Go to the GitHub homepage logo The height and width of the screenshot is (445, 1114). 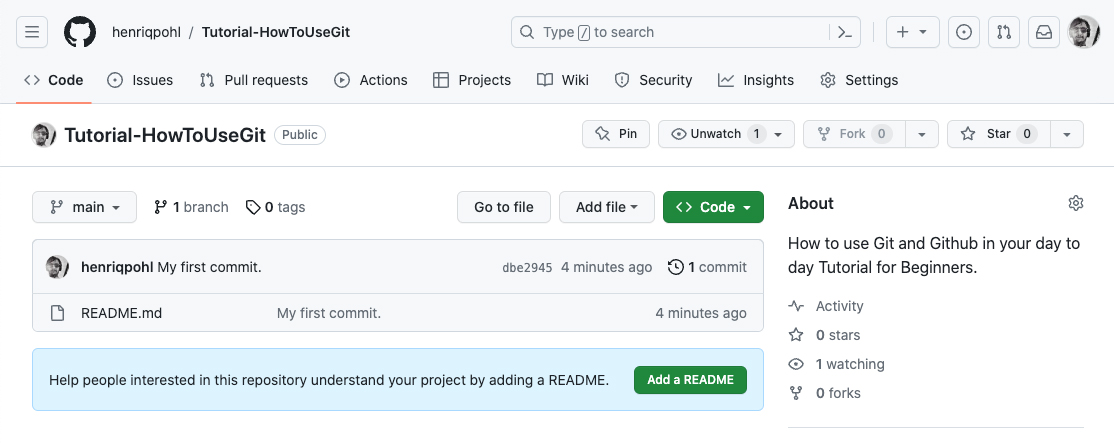(x=80, y=32)
